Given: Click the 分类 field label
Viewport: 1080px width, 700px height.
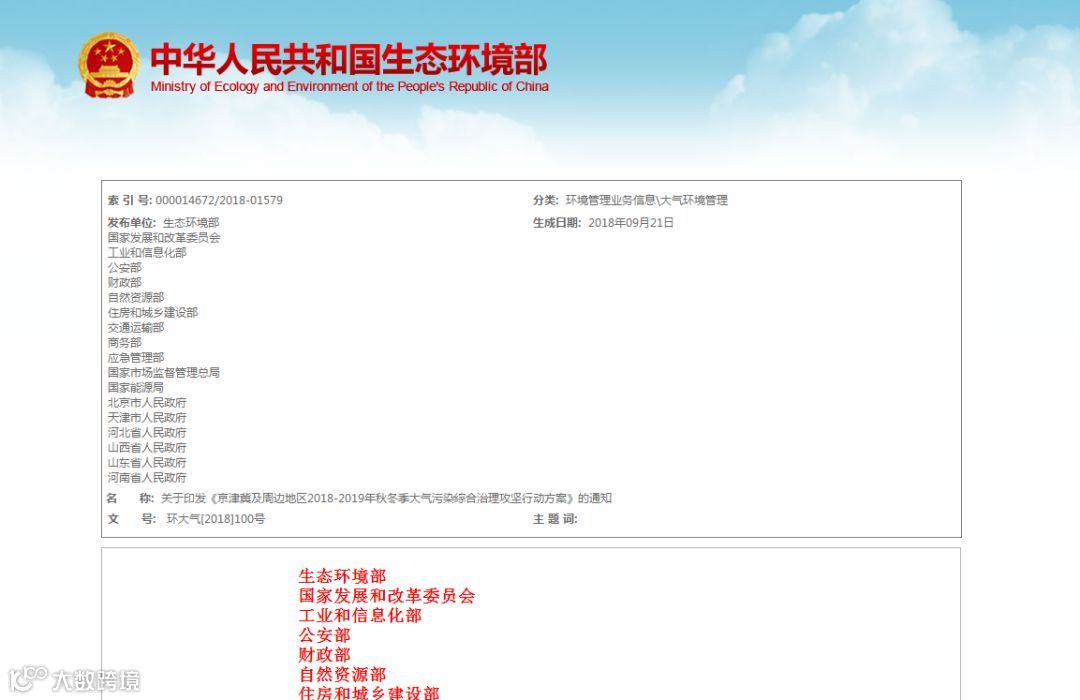Looking at the screenshot, I should [546, 200].
